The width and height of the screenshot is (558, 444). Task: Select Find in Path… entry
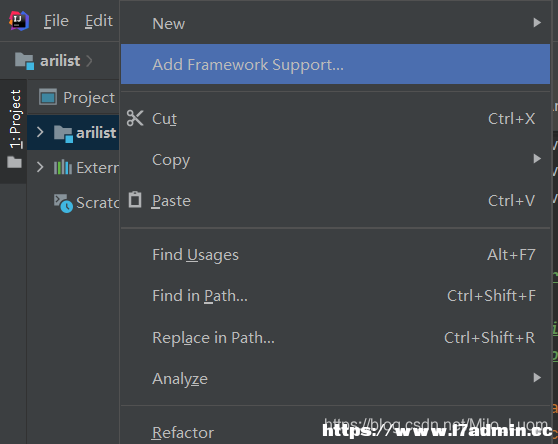click(335, 296)
